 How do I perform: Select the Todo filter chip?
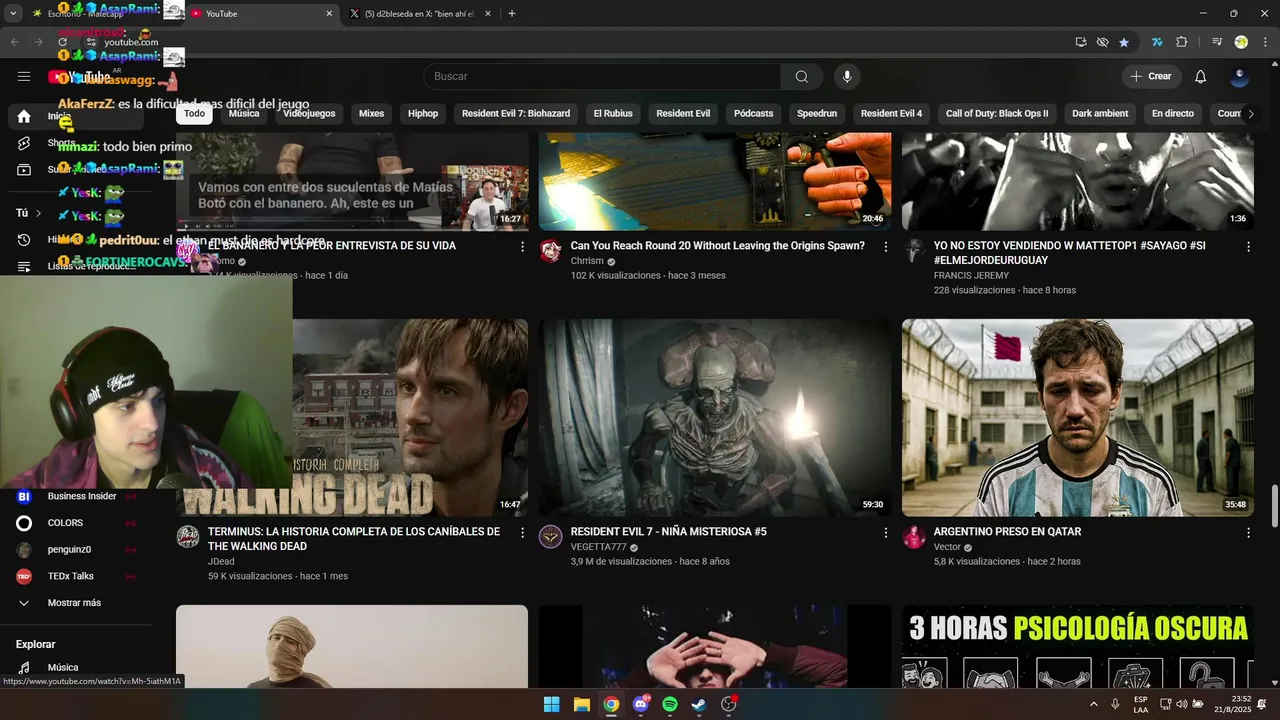tap(194, 114)
